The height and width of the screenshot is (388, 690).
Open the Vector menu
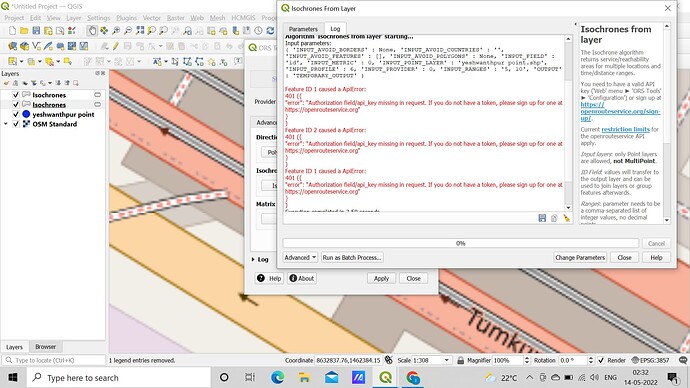(x=152, y=18)
